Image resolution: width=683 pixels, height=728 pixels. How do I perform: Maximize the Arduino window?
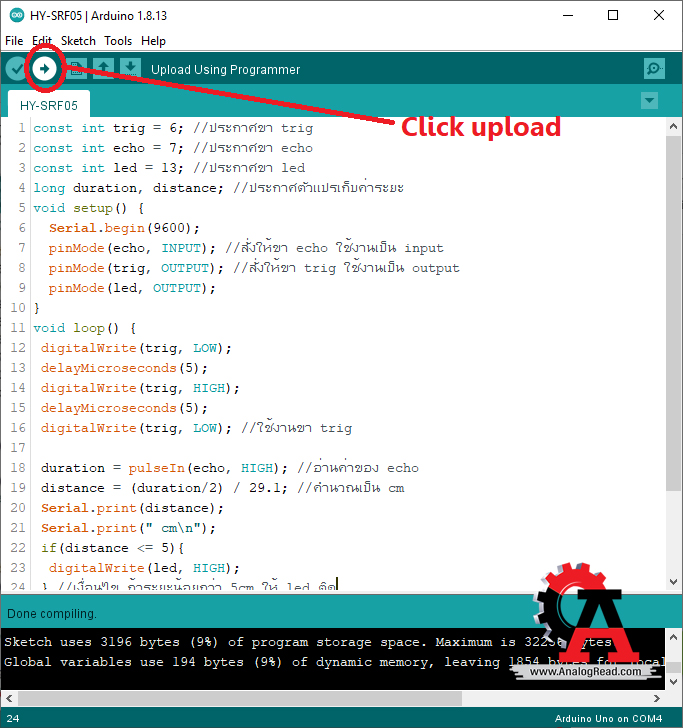coord(613,15)
